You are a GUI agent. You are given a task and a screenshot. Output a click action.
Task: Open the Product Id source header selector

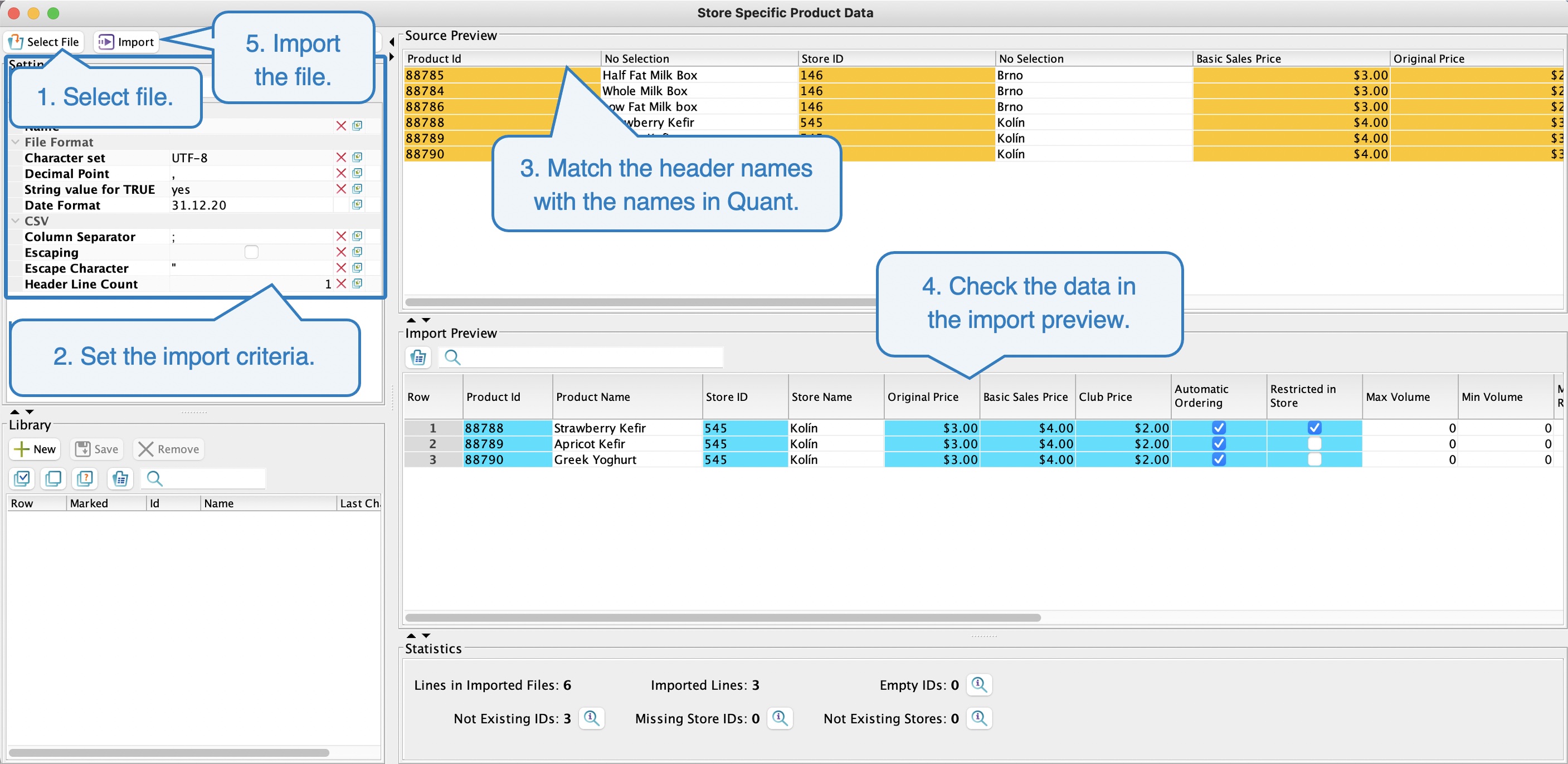click(x=502, y=58)
